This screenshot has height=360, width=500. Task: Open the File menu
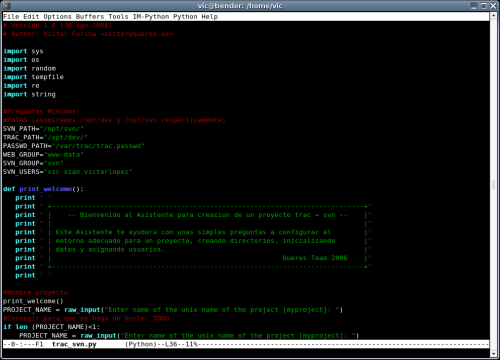11,17
